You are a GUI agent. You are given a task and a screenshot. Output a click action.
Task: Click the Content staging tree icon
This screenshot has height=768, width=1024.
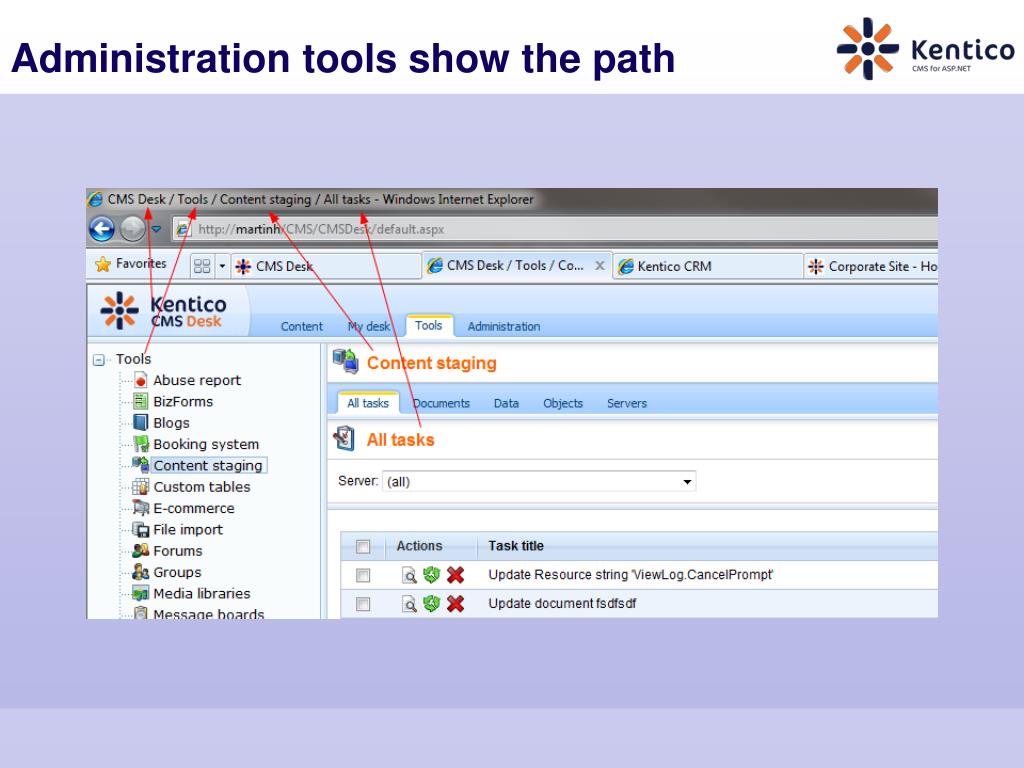[x=140, y=464]
